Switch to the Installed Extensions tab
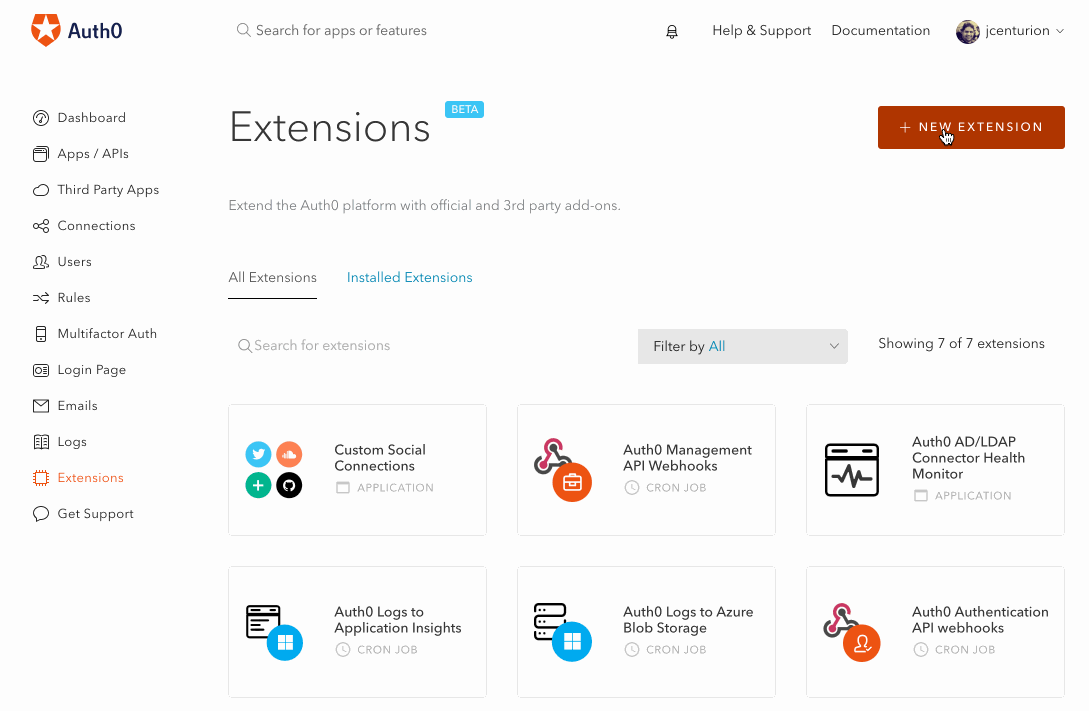This screenshot has width=1089, height=711. click(x=409, y=278)
